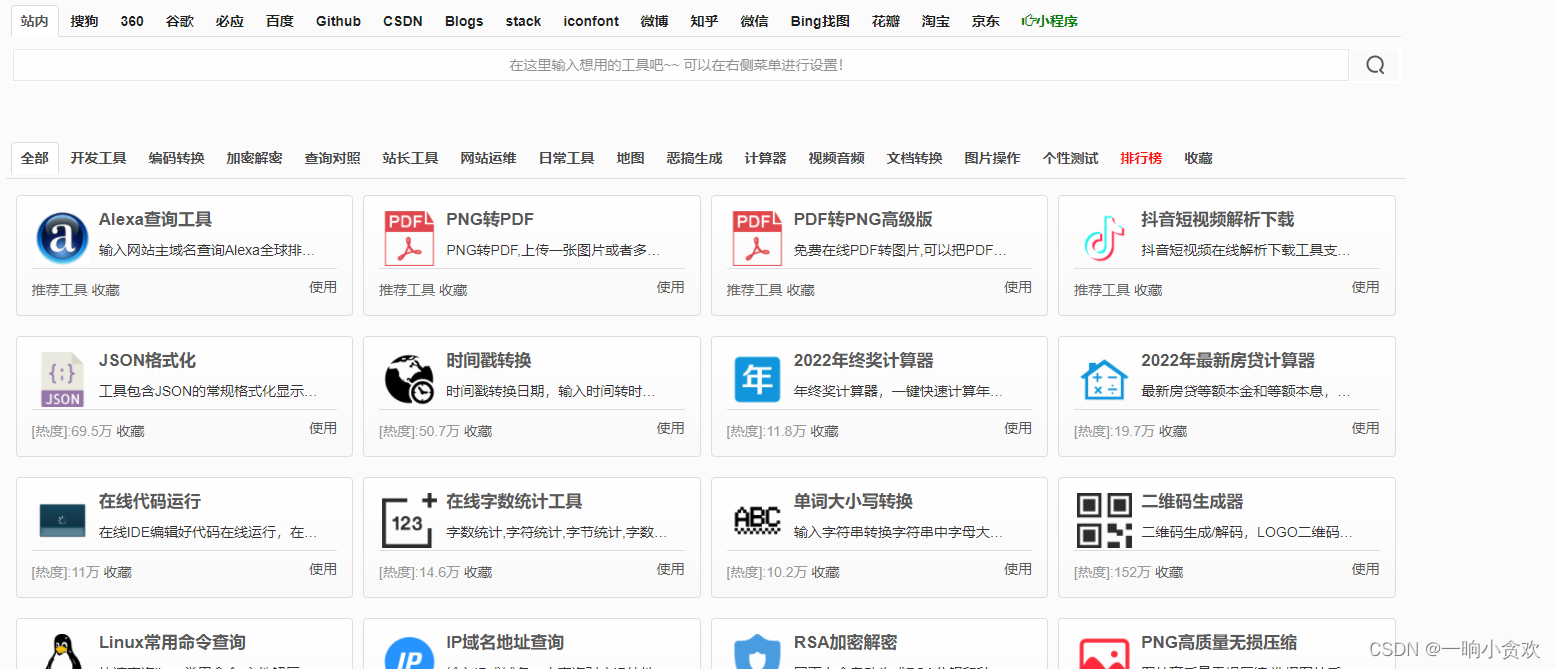Click 收藏 on the 在线字数统计工具 card
This screenshot has width=1556, height=669.
(478, 571)
